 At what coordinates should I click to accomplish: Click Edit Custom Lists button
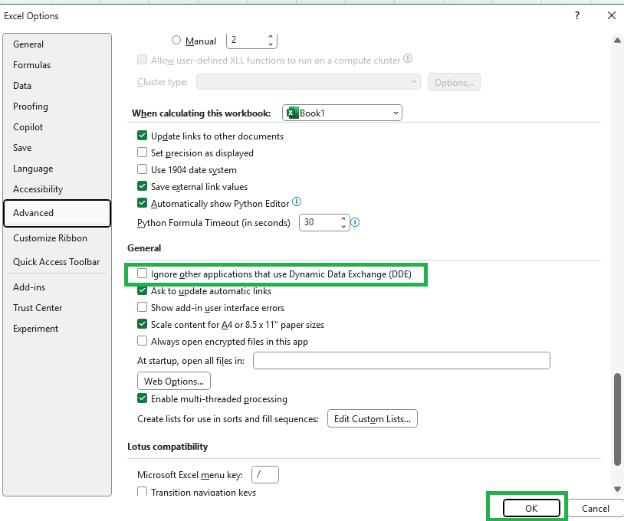click(x=372, y=419)
